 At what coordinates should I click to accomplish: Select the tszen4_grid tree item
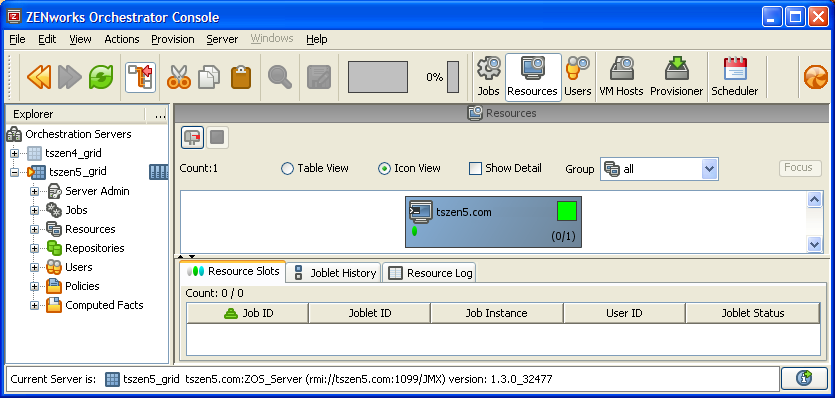tap(73, 153)
